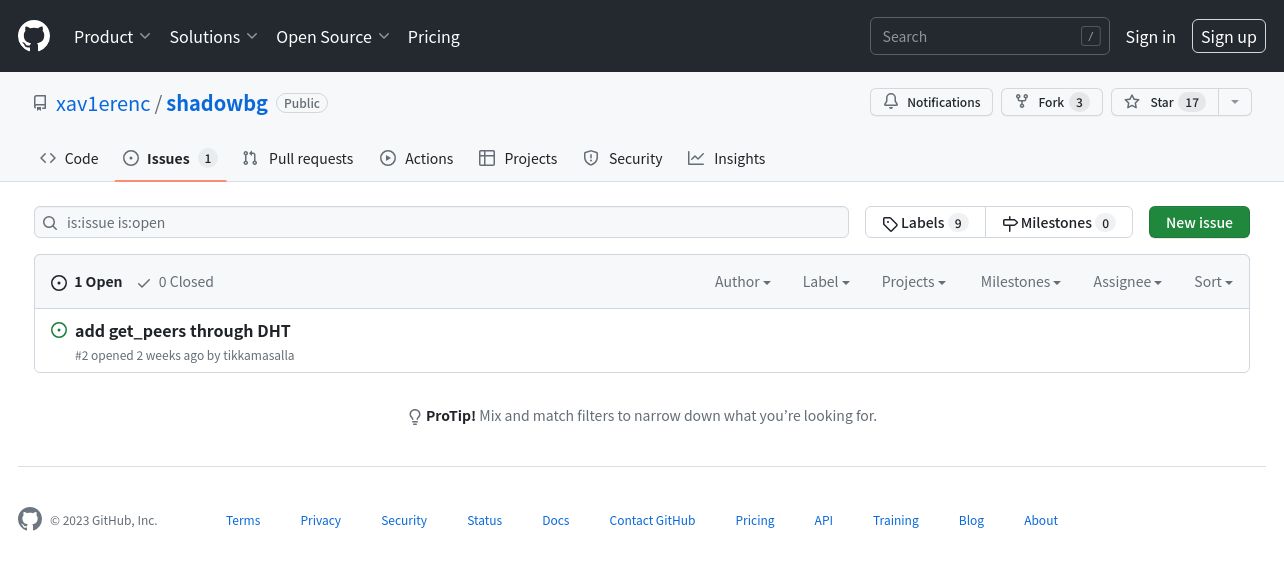Click the New issue button
This screenshot has width=1284, height=581.
tap(1199, 222)
